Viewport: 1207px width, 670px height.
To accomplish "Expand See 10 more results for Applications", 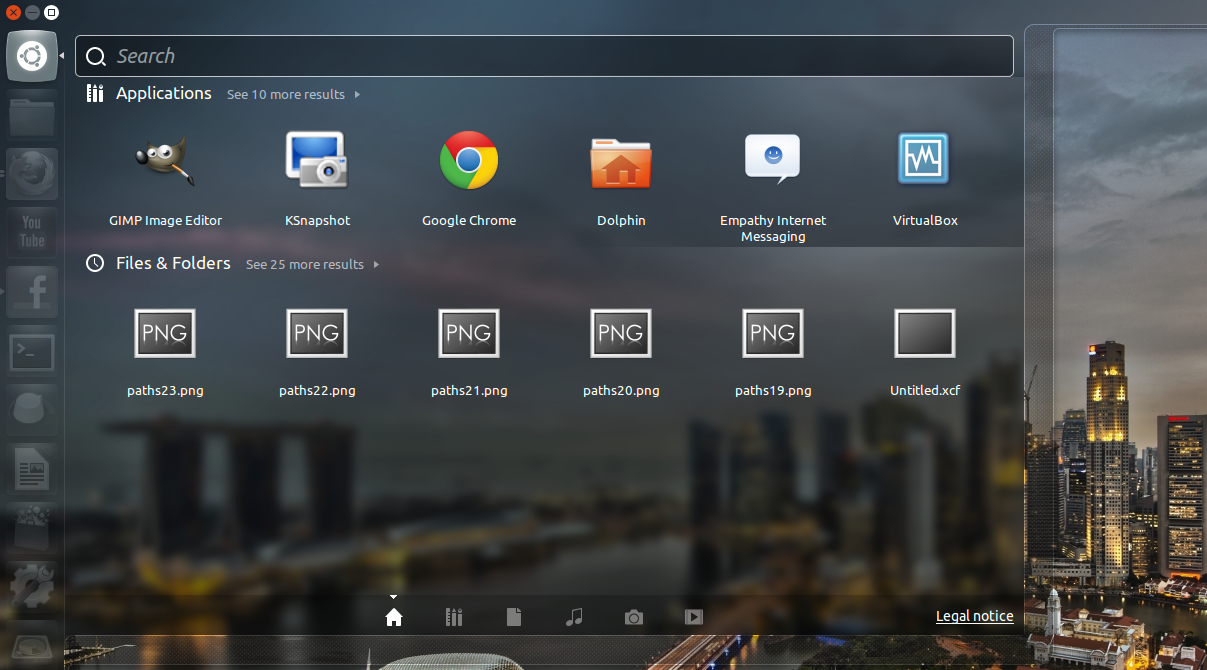I will click(293, 94).
